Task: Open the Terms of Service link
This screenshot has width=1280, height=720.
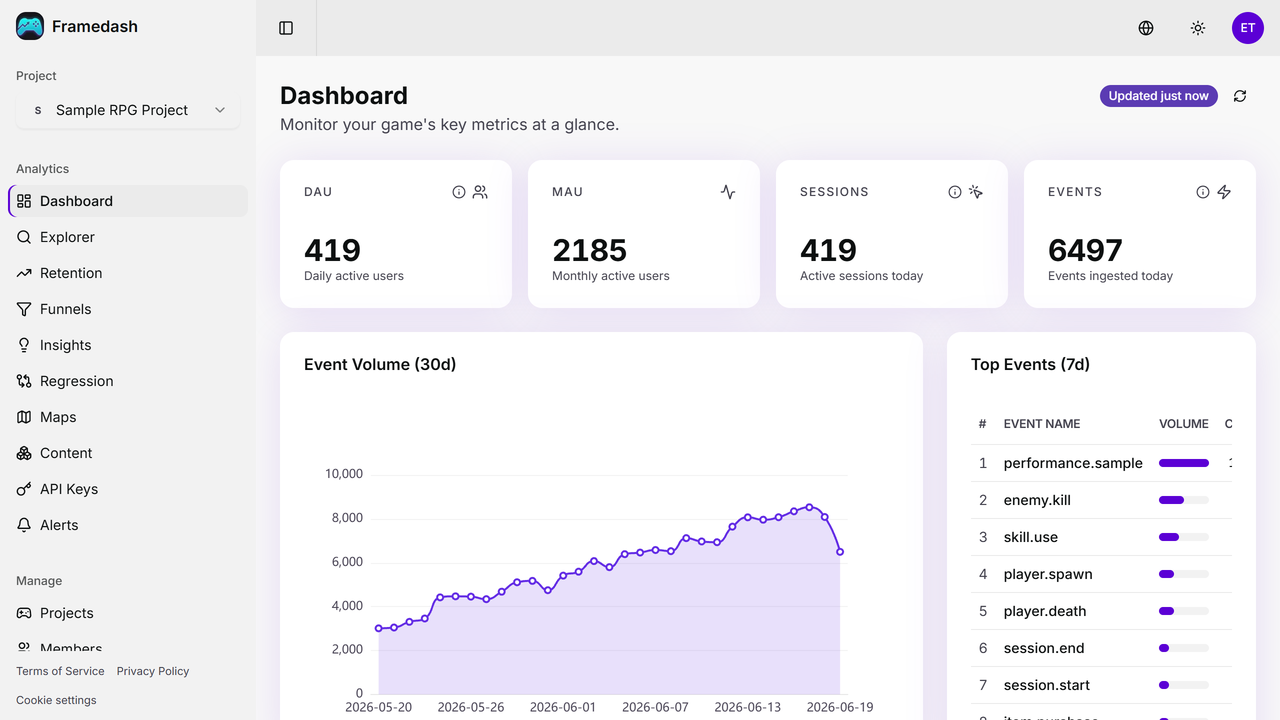Action: tap(60, 671)
